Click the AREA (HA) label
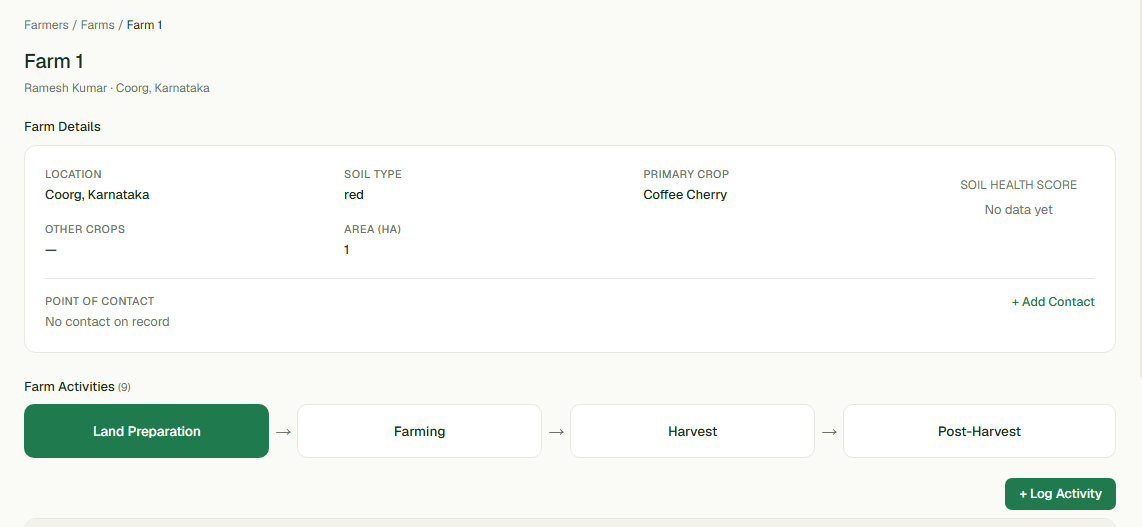 pos(372,229)
